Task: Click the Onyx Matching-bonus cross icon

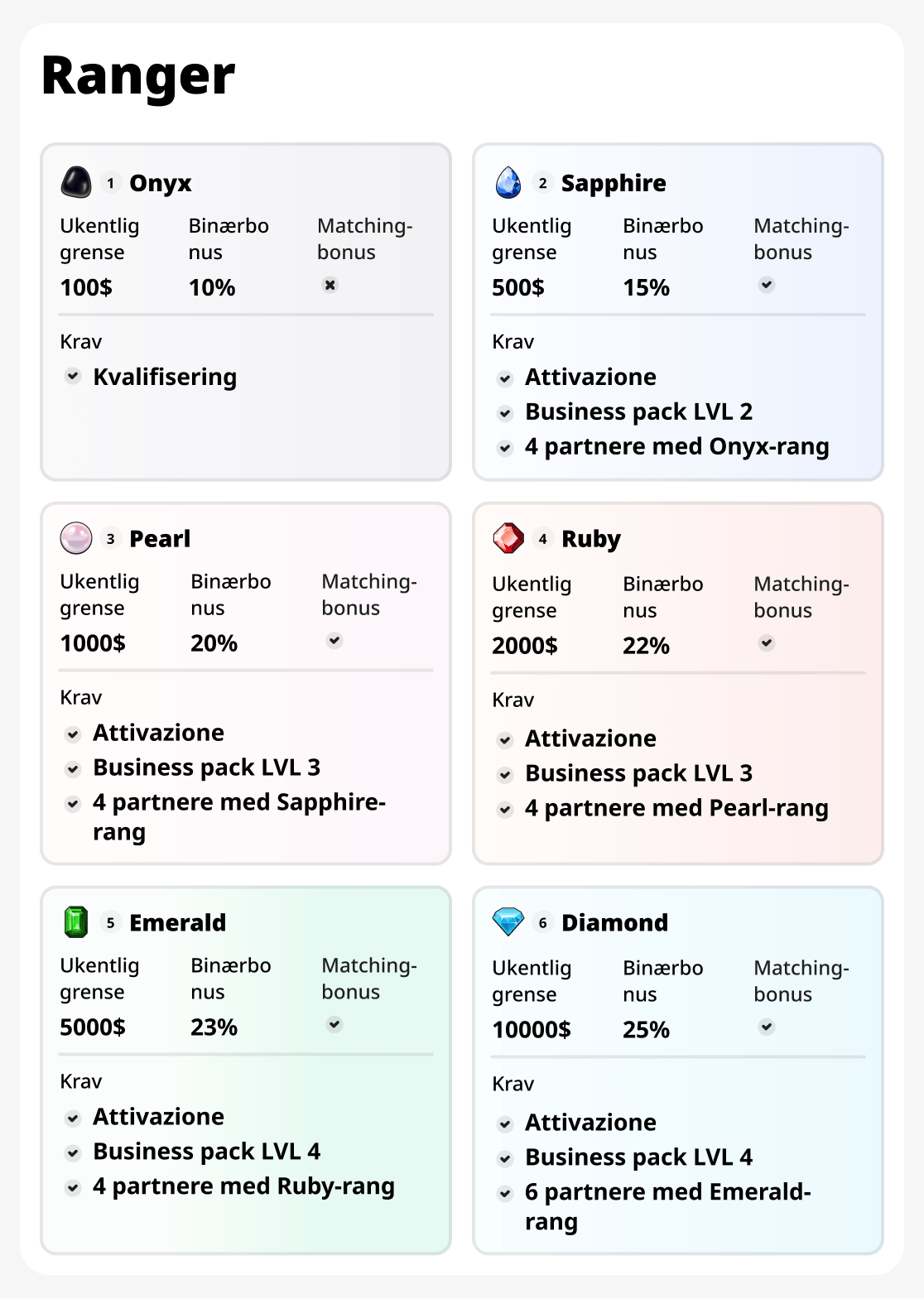Action: [x=330, y=285]
